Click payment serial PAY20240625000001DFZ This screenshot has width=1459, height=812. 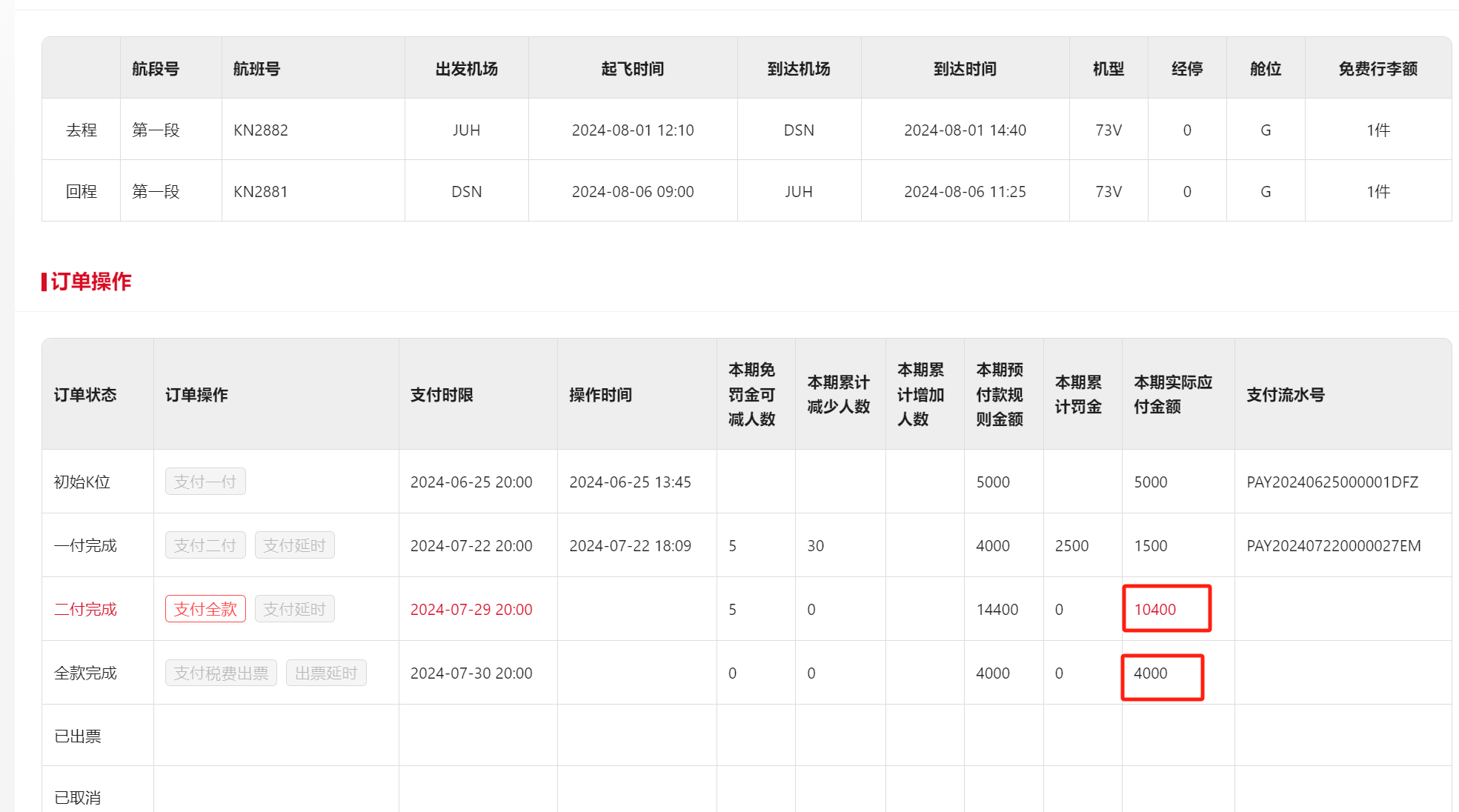point(1332,482)
